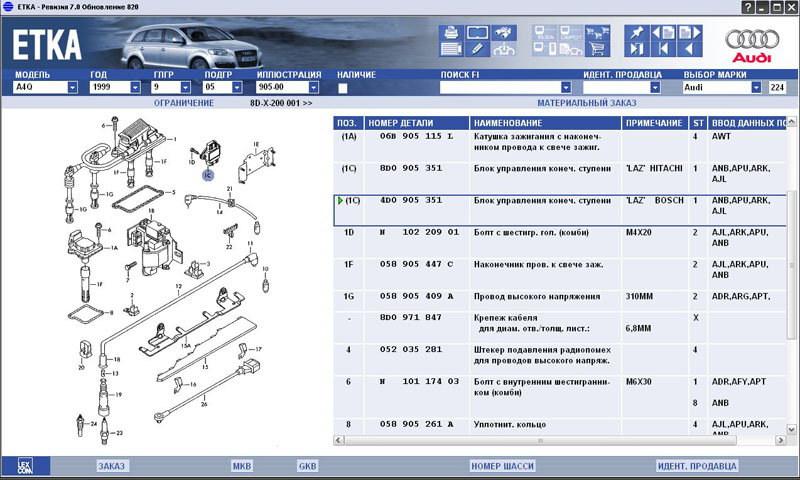Click the ПРИМЕЧАНИЕ column header
Image resolution: width=800 pixels, height=480 pixels.
pos(655,123)
